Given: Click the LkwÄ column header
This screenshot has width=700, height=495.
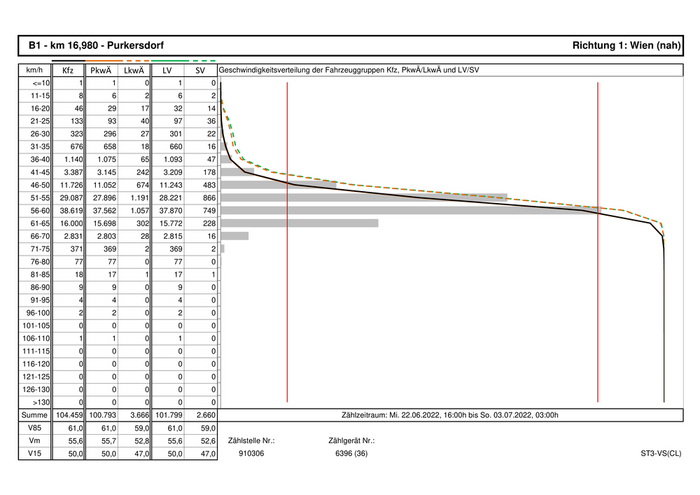Looking at the screenshot, I should [135, 71].
